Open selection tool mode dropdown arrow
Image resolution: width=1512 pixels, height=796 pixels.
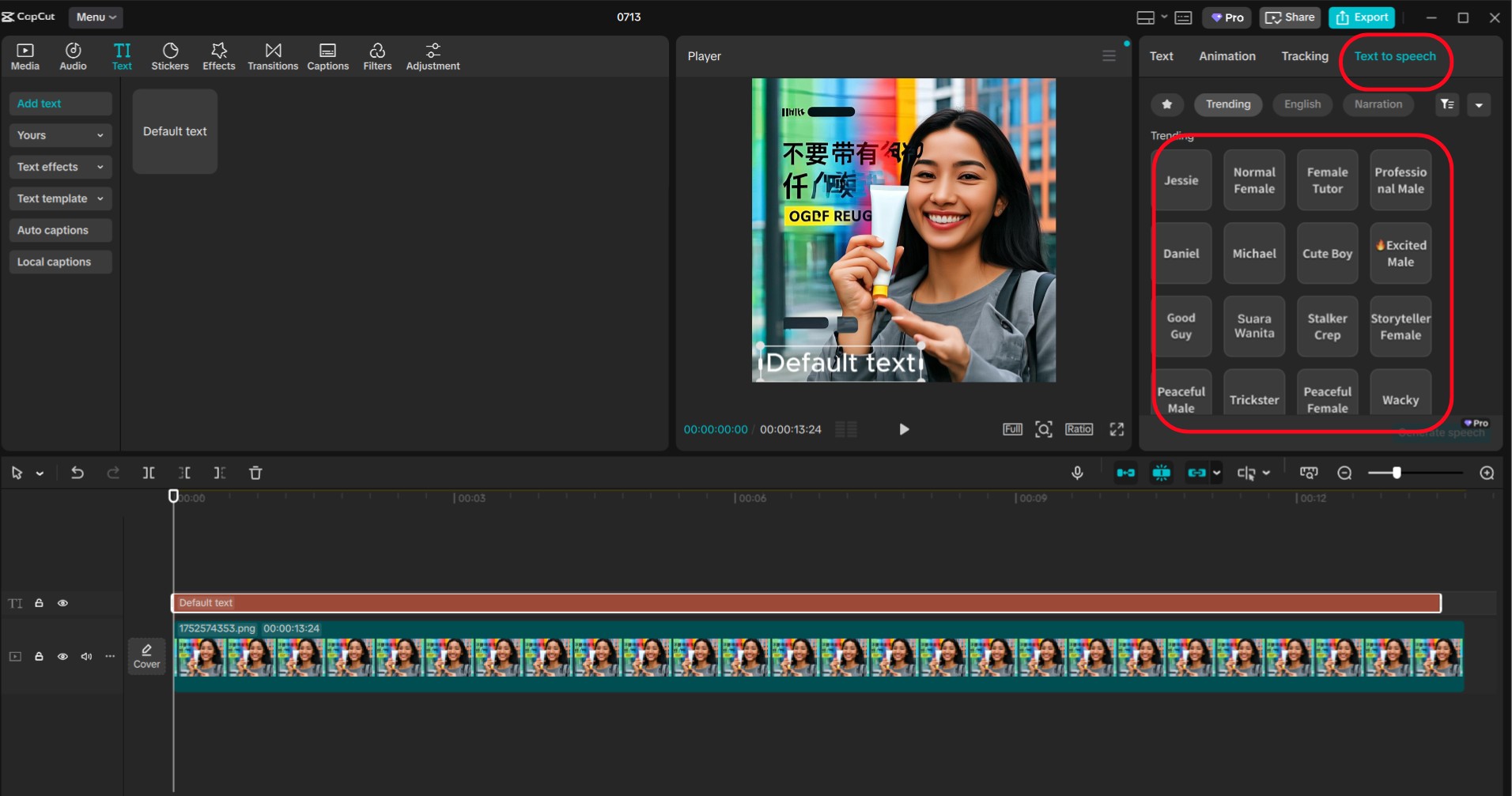pyautogui.click(x=40, y=473)
